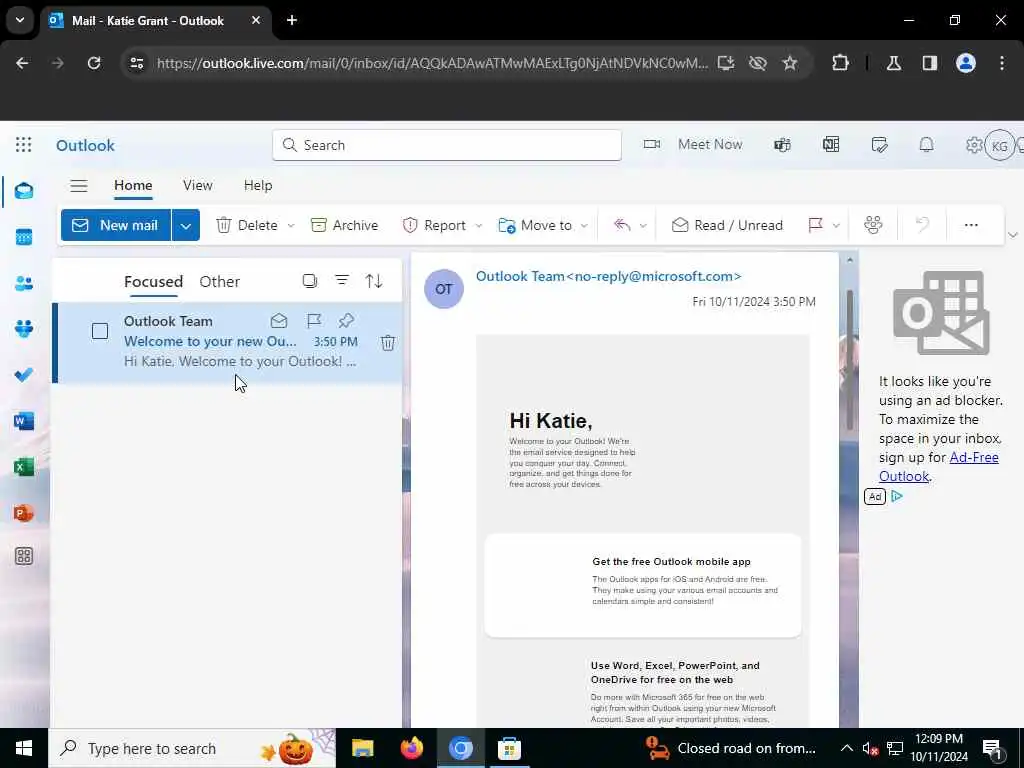
Task: Open More apps icon in the sidebar
Action: 24,556
